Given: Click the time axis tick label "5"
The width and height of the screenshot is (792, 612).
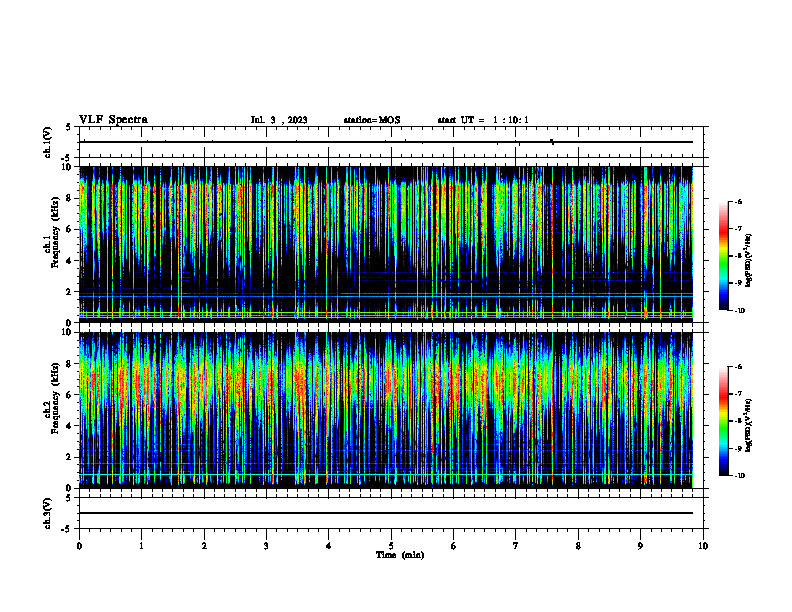Looking at the screenshot, I should click(x=391, y=546).
